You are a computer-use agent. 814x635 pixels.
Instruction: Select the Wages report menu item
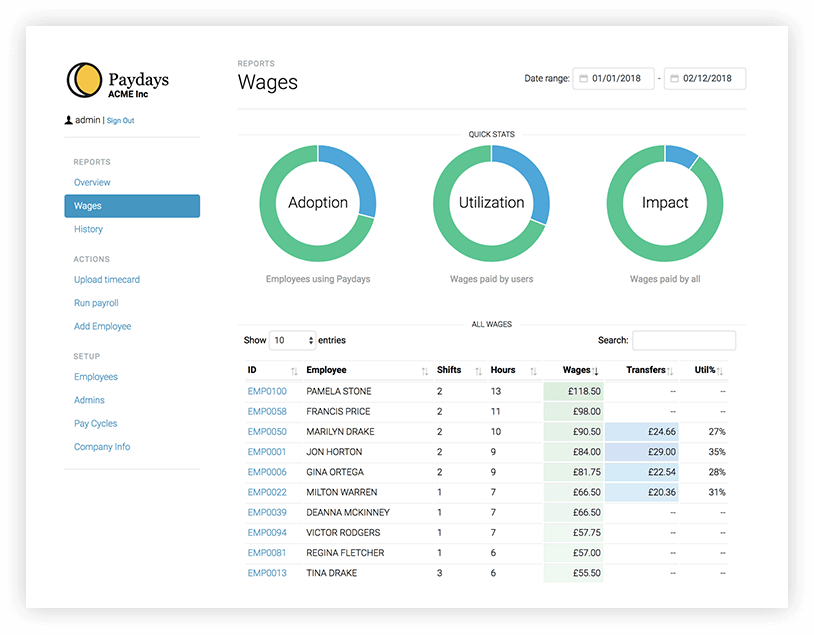tap(132, 206)
